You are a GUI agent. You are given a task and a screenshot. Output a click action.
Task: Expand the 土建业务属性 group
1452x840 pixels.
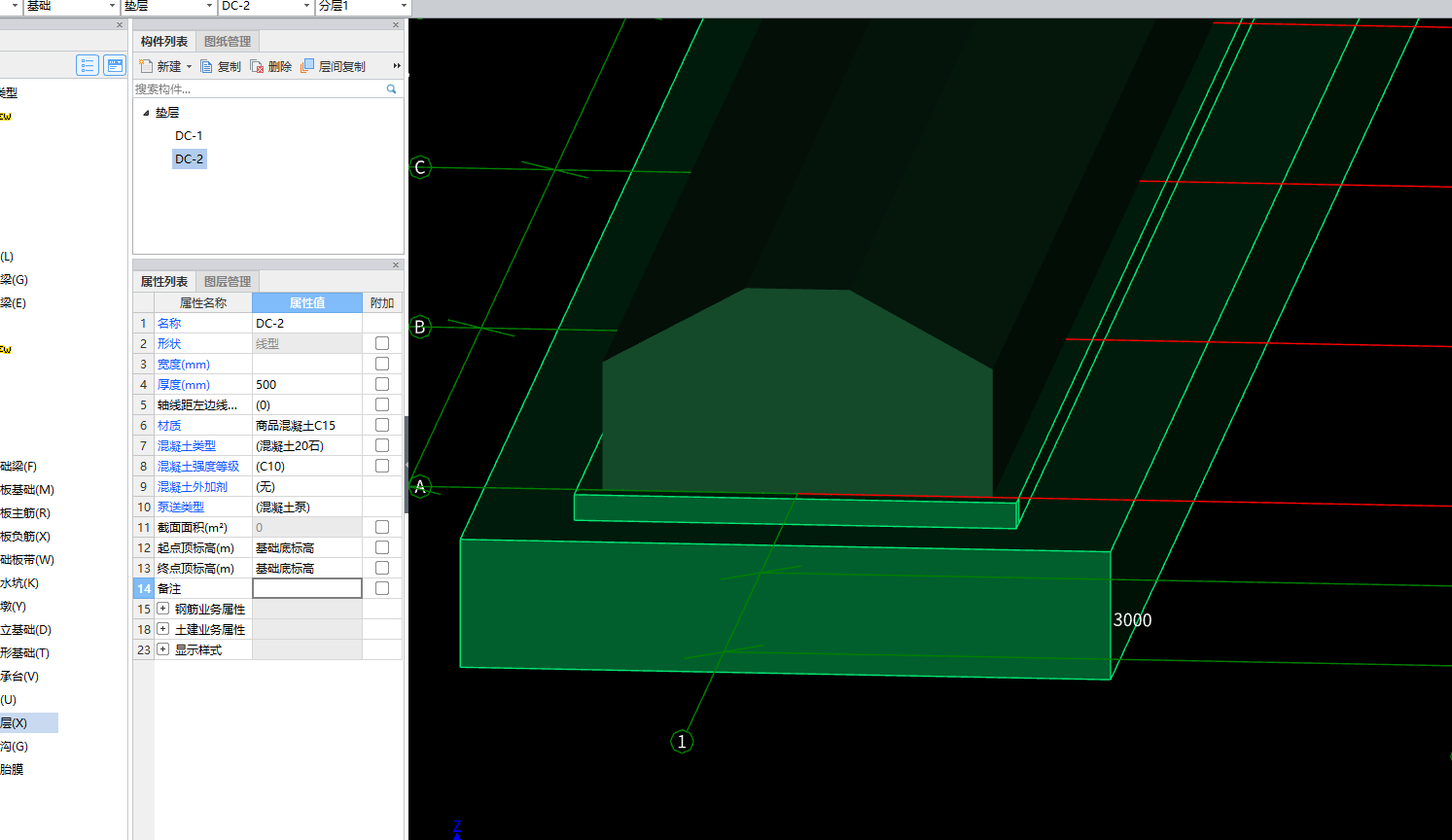coord(163,629)
